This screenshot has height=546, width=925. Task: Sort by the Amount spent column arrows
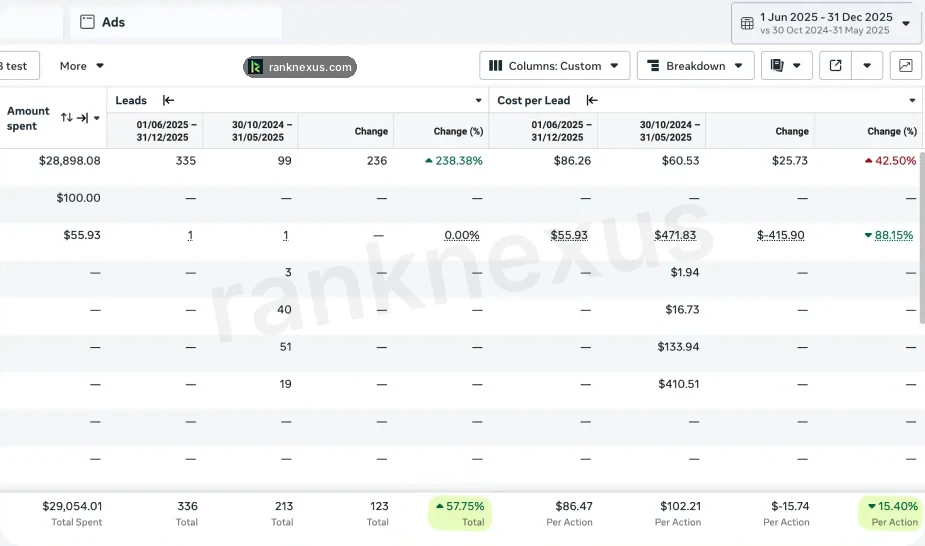(66, 117)
